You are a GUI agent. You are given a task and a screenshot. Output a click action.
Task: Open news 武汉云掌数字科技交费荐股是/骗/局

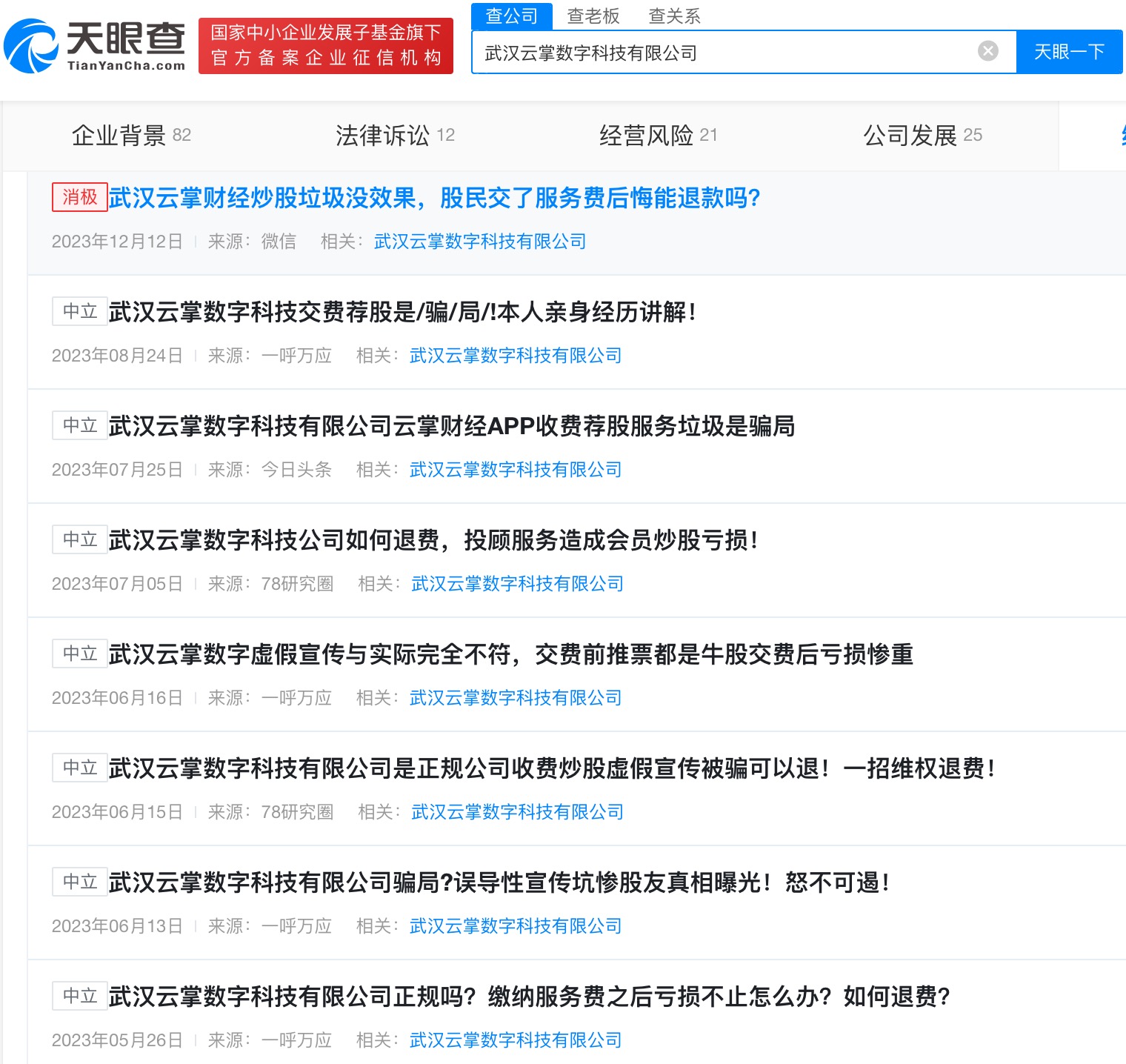click(402, 312)
